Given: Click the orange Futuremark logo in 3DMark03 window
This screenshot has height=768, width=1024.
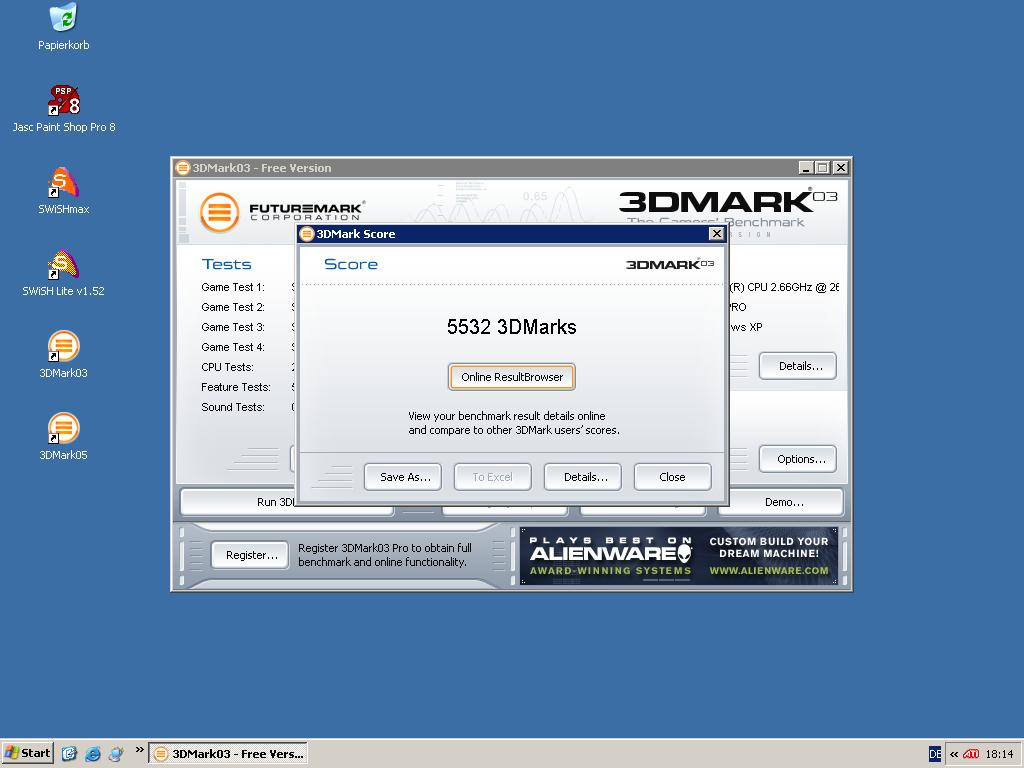Looking at the screenshot, I should coord(219,212).
